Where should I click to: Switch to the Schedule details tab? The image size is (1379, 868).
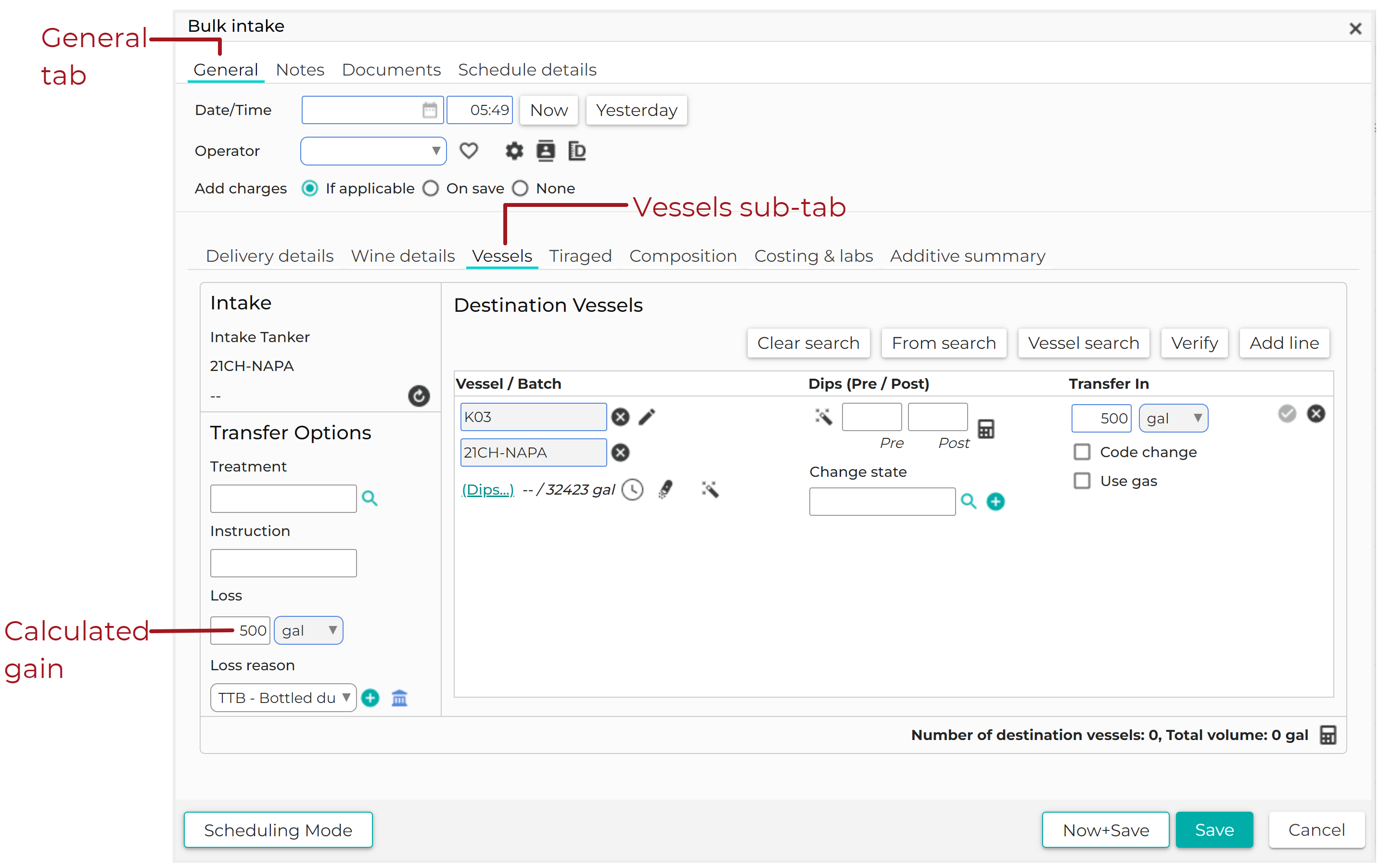[x=527, y=70]
